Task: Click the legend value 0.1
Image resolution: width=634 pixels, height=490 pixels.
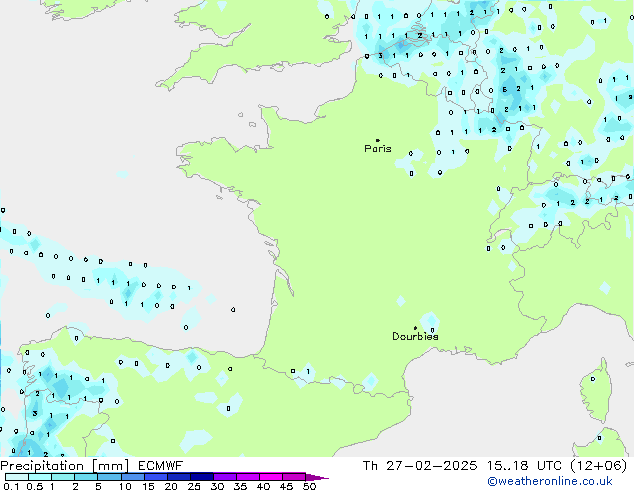Action: coord(10,486)
